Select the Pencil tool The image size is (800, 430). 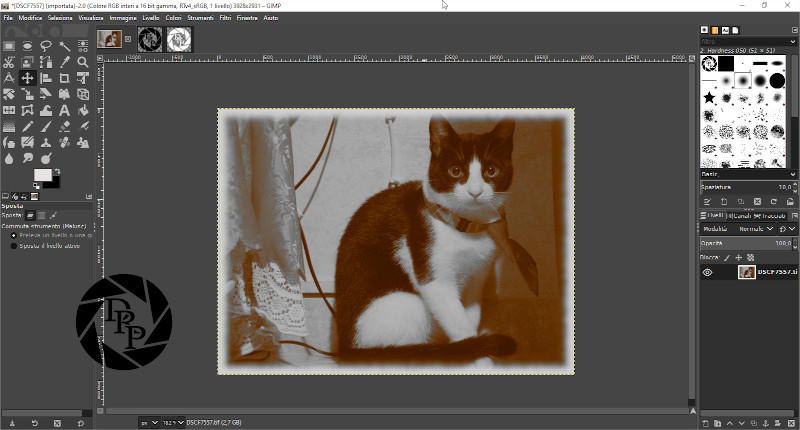(x=28, y=127)
